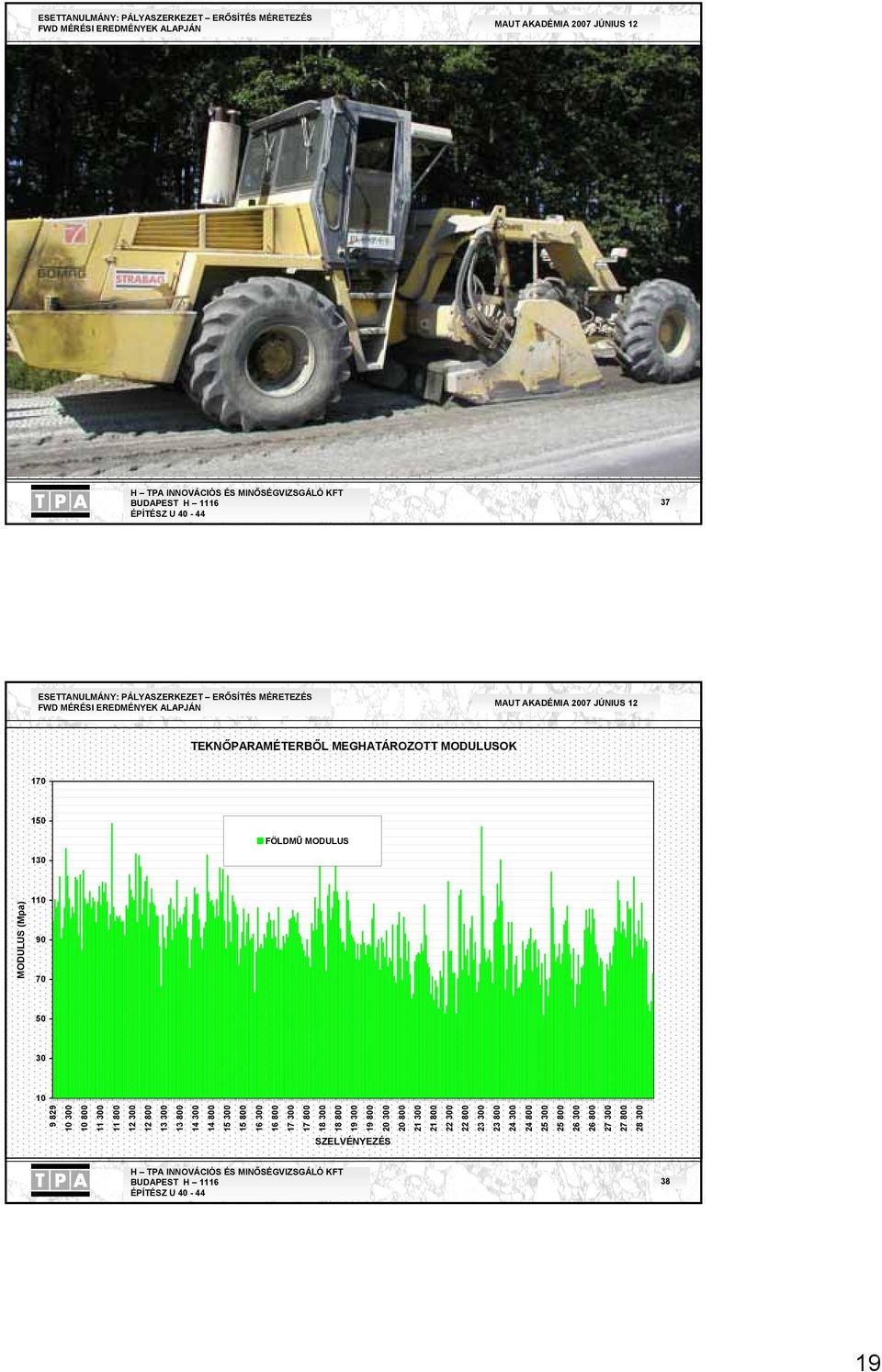Click the x-axis label '14 800'
This screenshot has width=882, height=1372.
(212, 1117)
